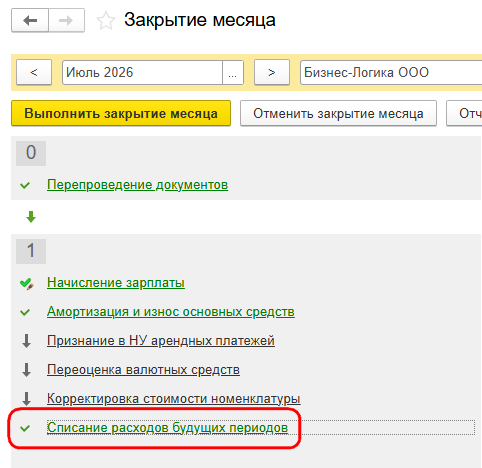Open Признание в НУ арендных платежей link
Viewport: 482px width, 468px height.
[x=161, y=341]
